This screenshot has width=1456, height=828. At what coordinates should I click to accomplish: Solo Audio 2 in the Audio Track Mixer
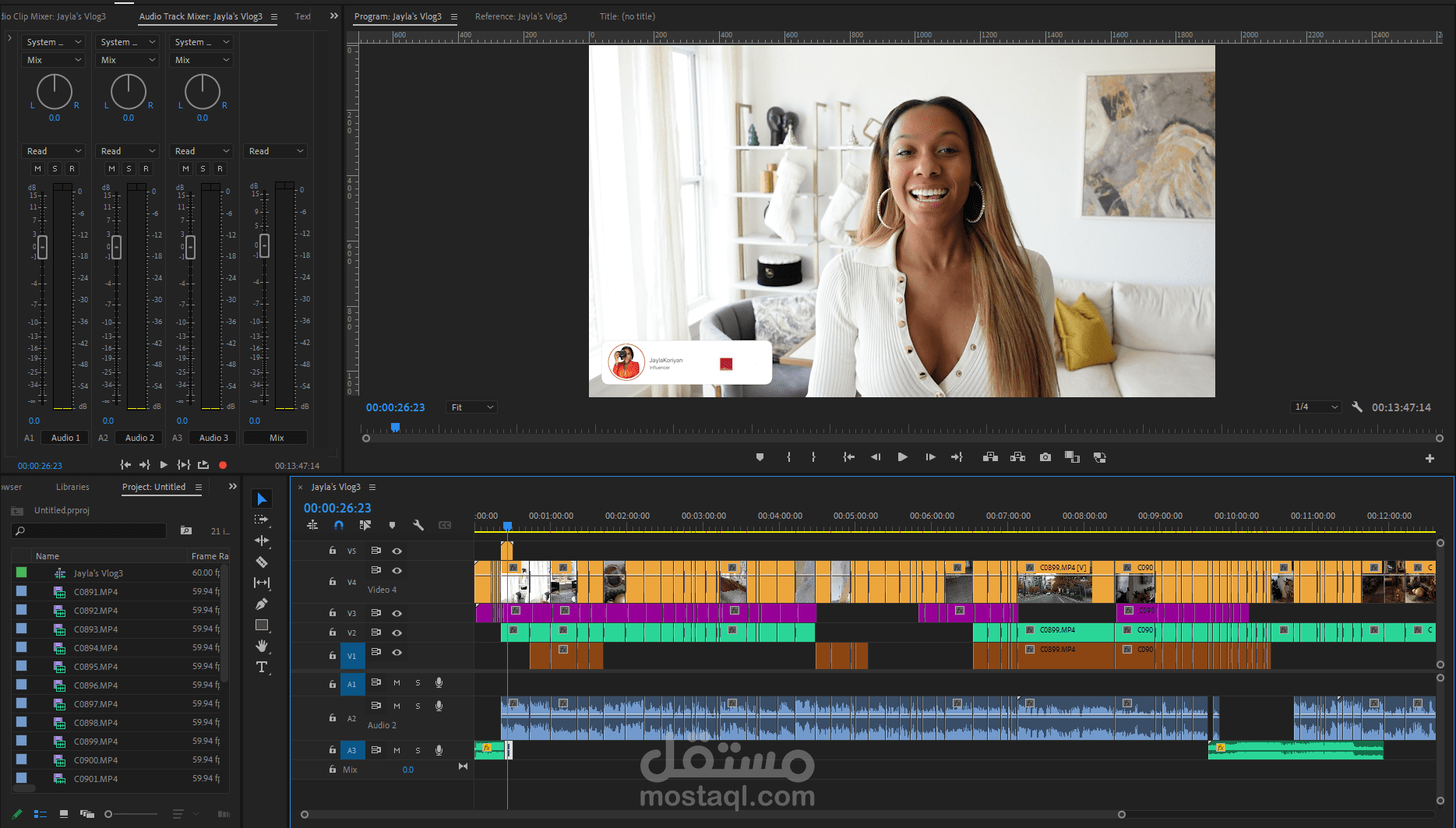(129, 168)
